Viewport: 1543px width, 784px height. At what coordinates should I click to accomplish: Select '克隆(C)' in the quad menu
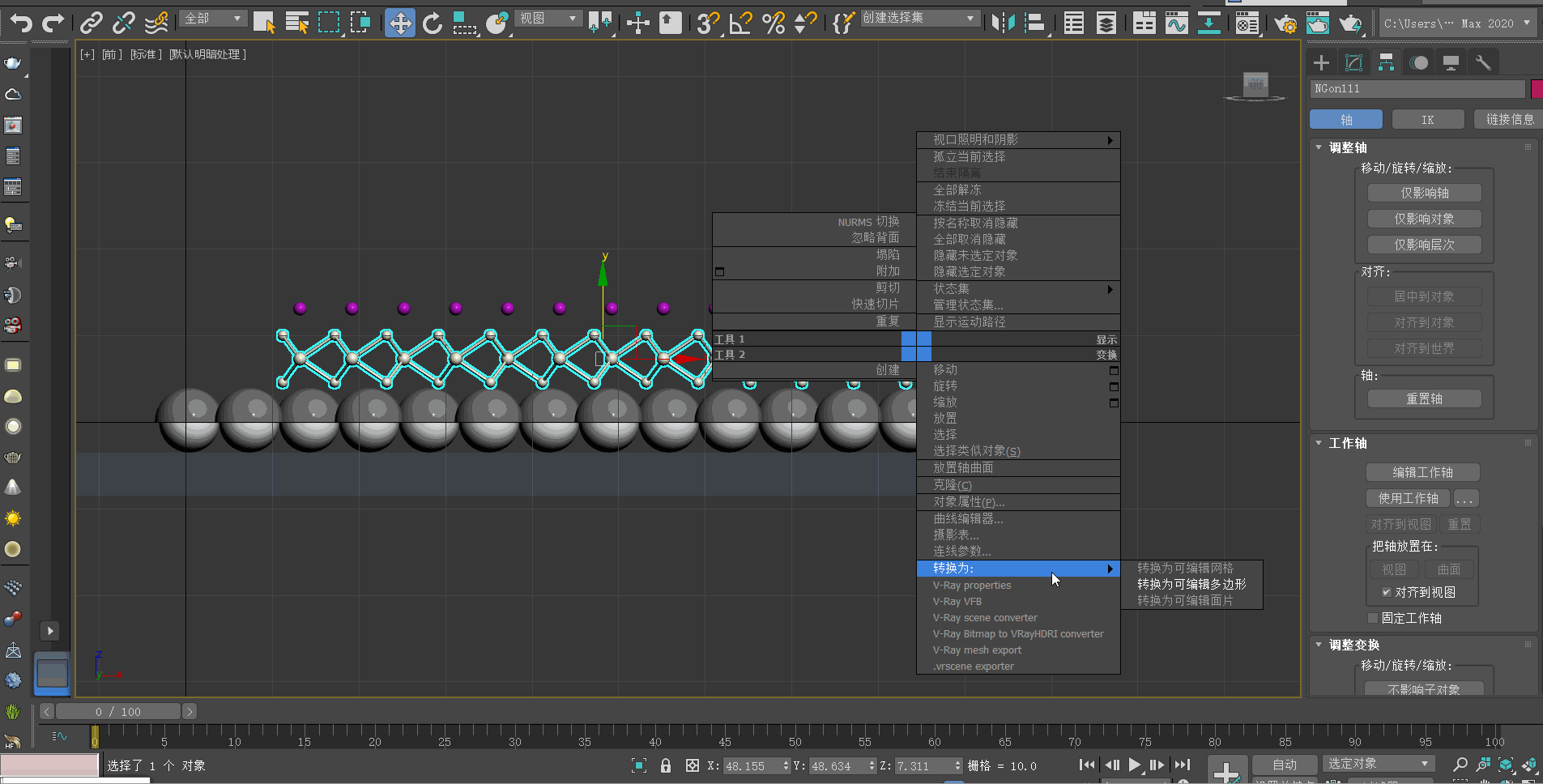click(x=1018, y=485)
